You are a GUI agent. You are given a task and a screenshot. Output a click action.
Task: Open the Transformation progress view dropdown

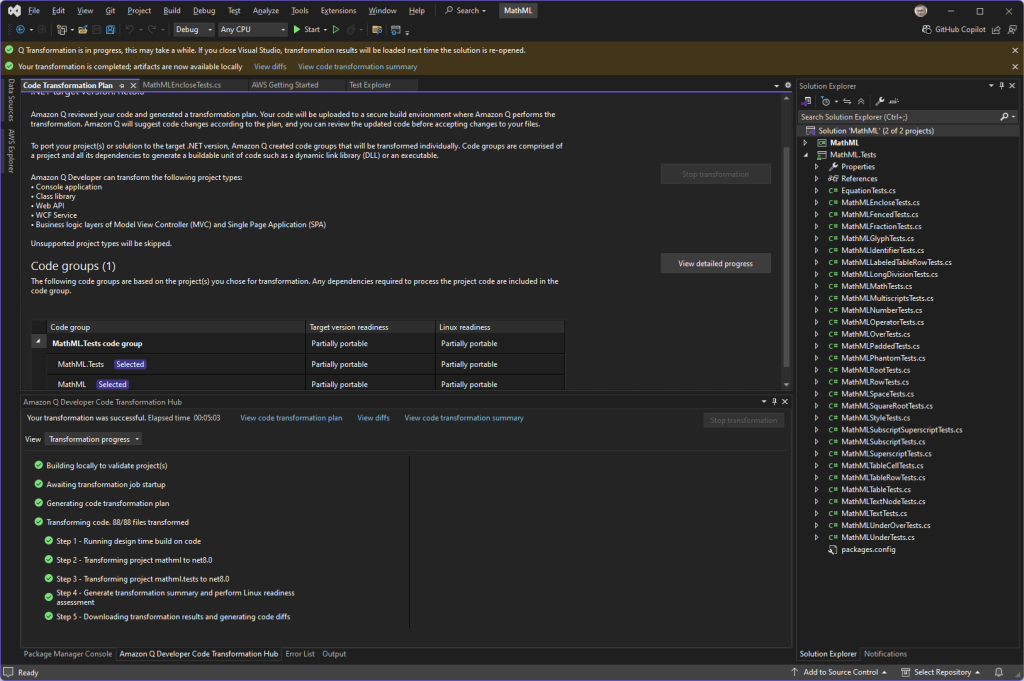click(93, 439)
